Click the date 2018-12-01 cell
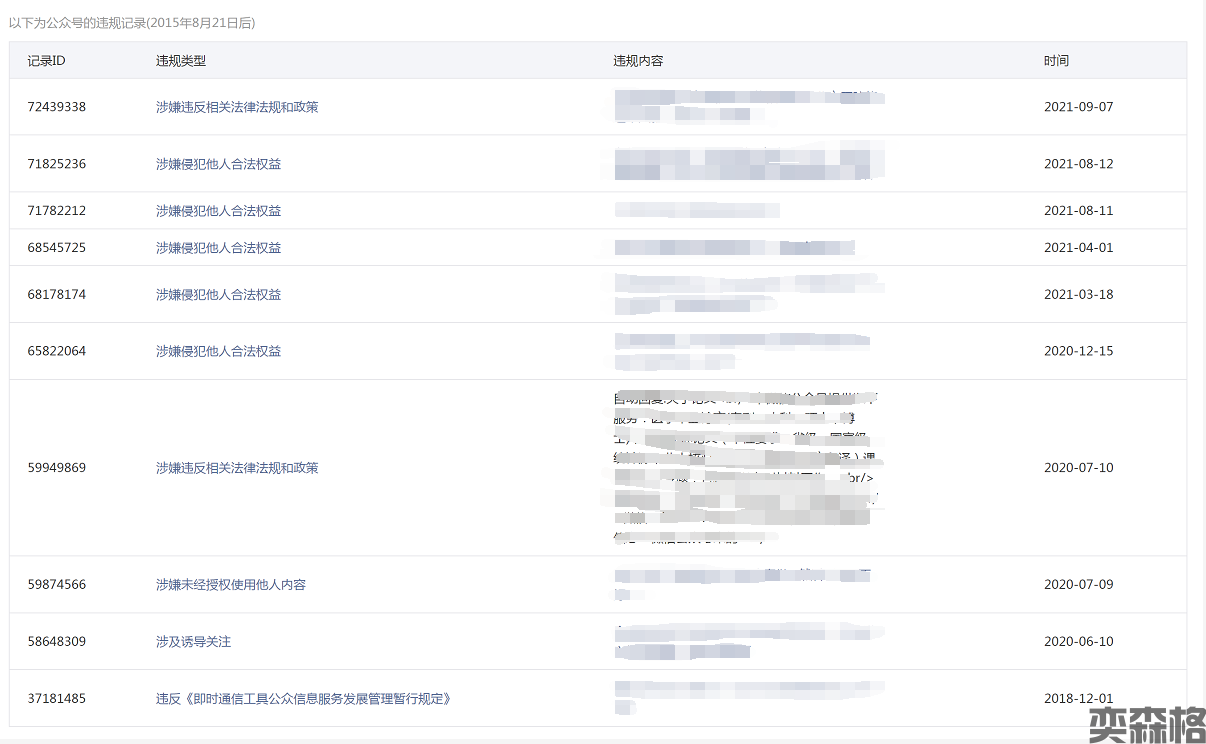The width and height of the screenshot is (1206, 744). [1078, 699]
